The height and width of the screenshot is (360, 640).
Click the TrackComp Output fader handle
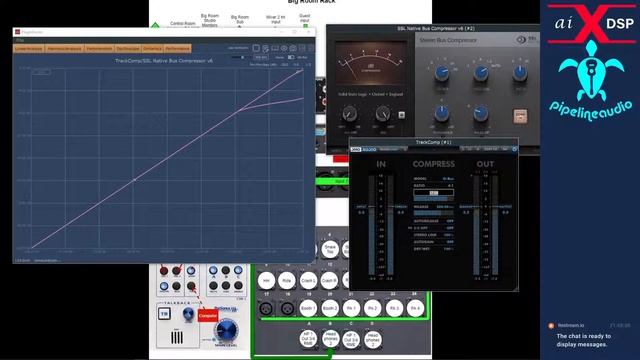click(x=496, y=207)
